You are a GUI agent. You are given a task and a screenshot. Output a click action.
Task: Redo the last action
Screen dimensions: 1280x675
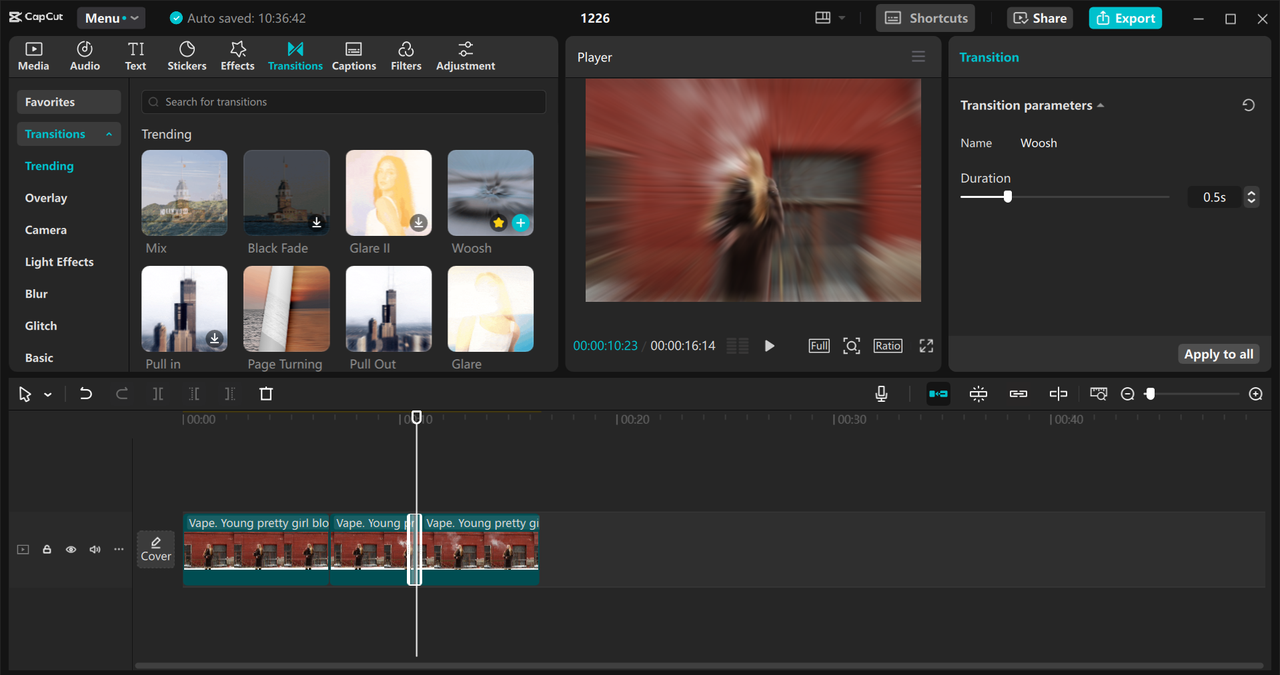tap(122, 394)
